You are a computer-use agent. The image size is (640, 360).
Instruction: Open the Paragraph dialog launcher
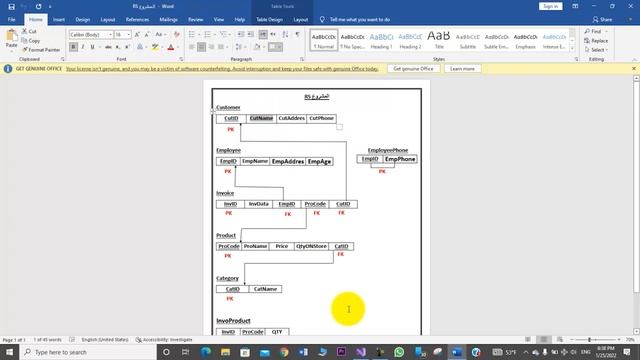pyautogui.click(x=302, y=59)
